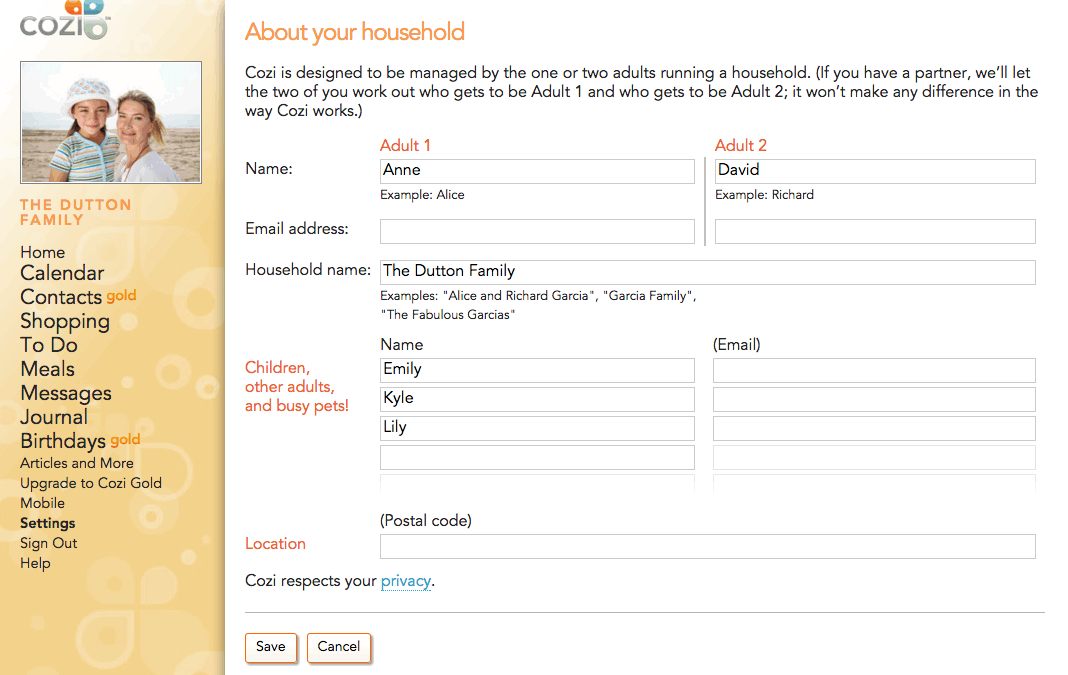Viewport: 1068px width, 675px height.
Task: Click the 'Location' label
Action: [275, 544]
